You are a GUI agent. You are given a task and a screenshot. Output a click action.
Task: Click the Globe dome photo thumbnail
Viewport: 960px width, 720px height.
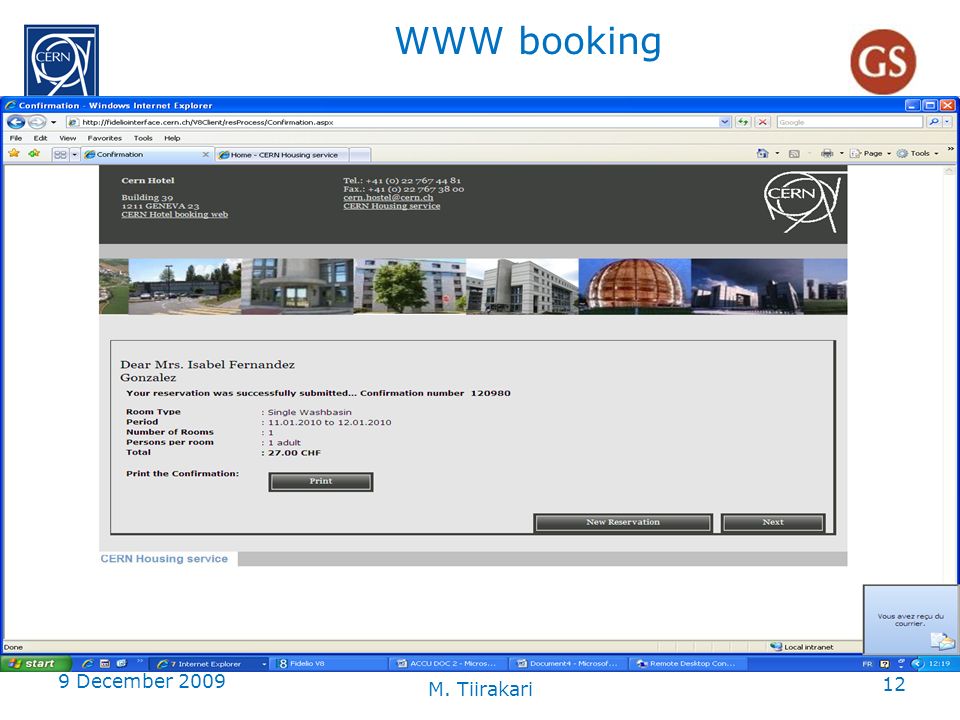click(x=634, y=286)
